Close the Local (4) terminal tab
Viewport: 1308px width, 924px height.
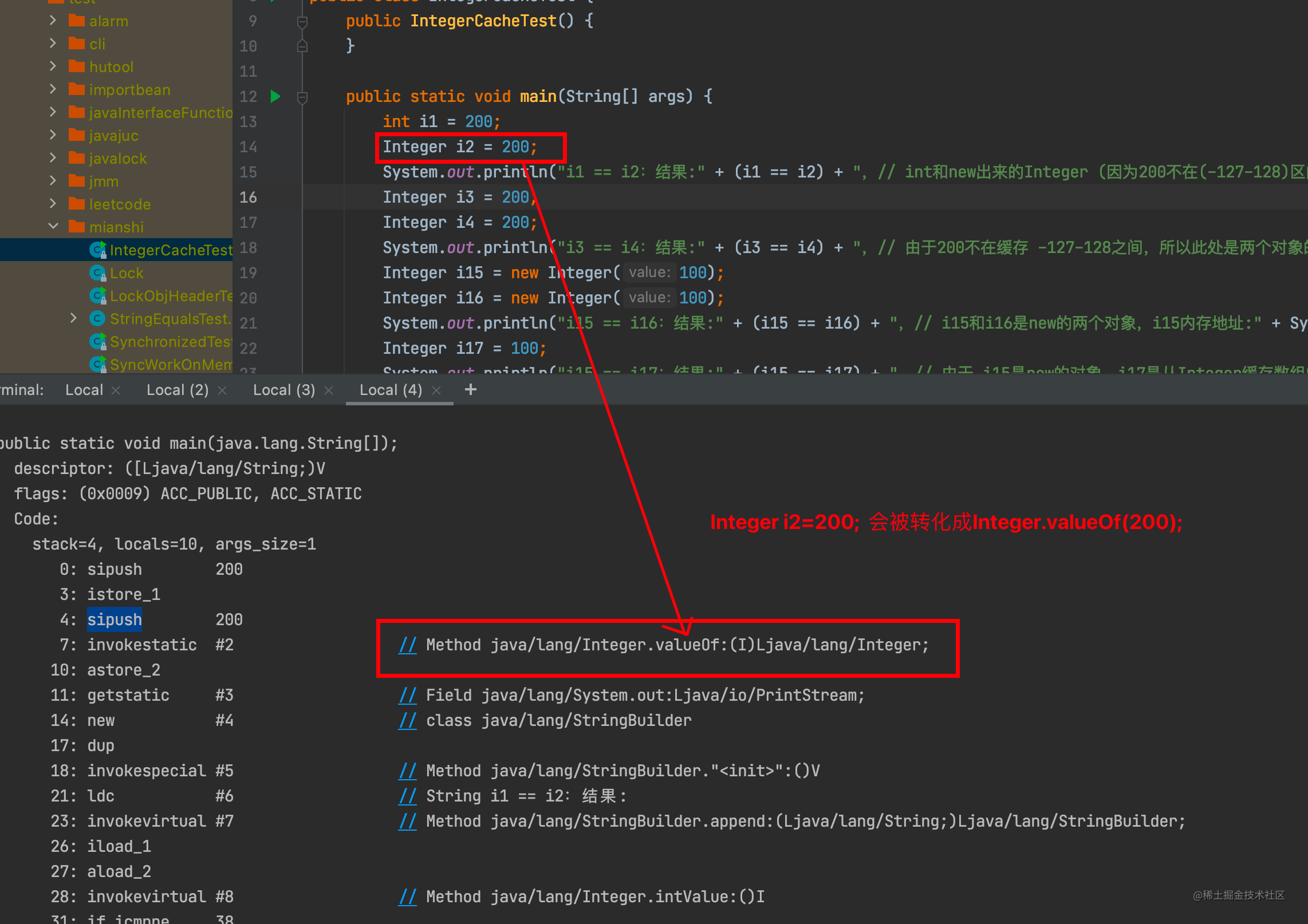click(436, 390)
